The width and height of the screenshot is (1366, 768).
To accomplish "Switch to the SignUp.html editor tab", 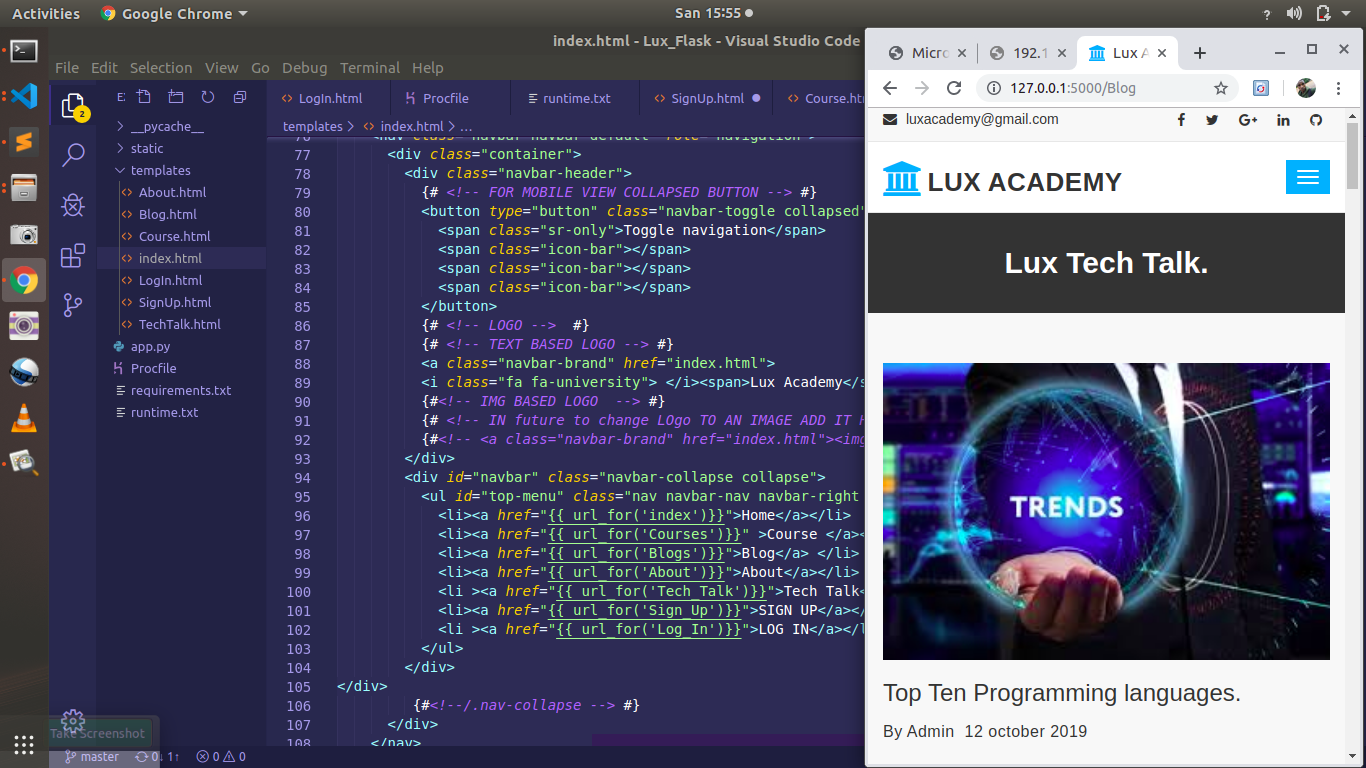I will (x=706, y=98).
